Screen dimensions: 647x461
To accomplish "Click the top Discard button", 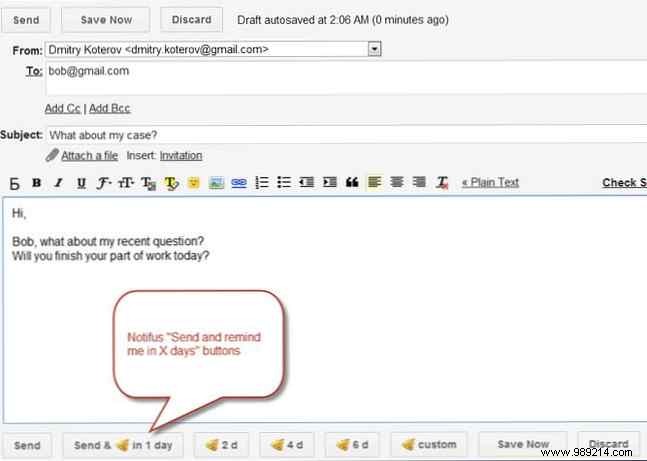I will coord(191,20).
